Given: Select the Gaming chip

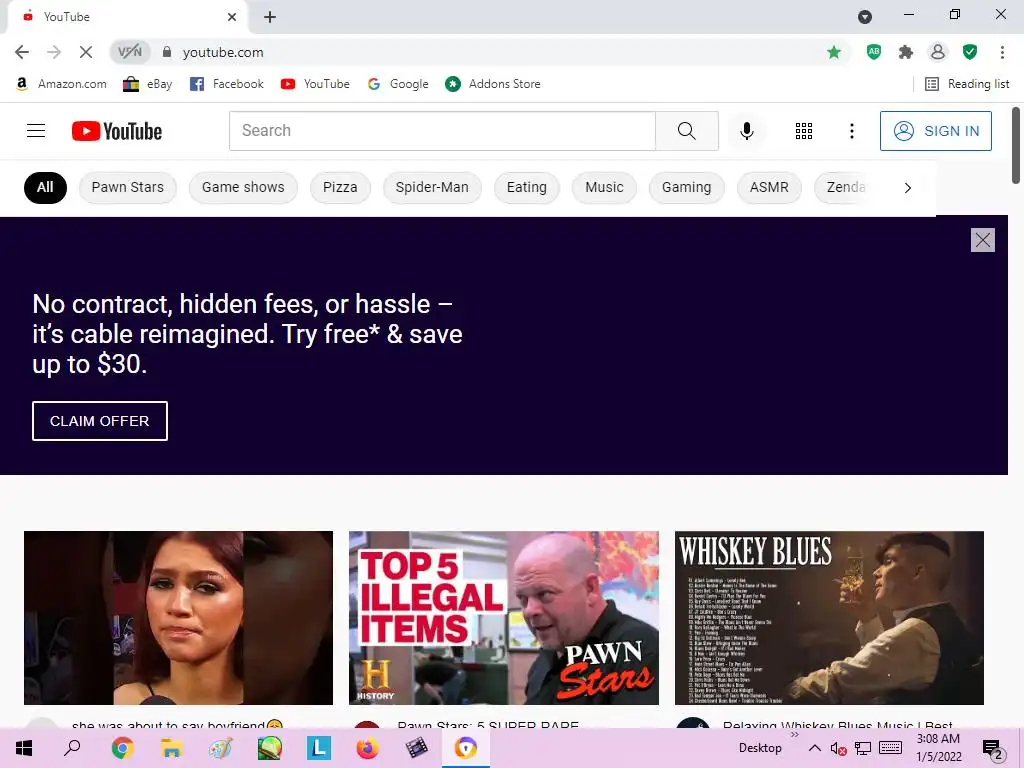Looking at the screenshot, I should point(686,187).
